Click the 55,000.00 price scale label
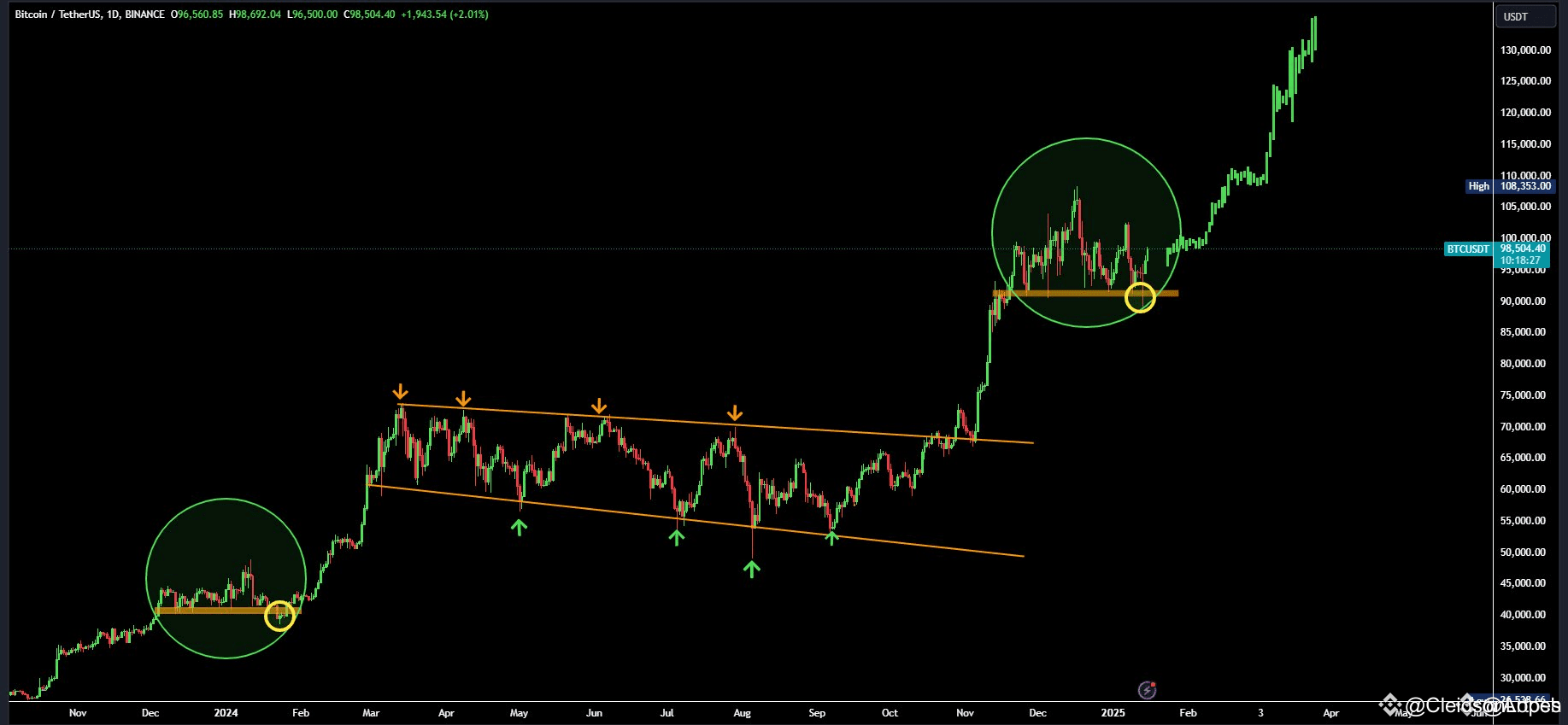1568x725 pixels. pos(1523,521)
